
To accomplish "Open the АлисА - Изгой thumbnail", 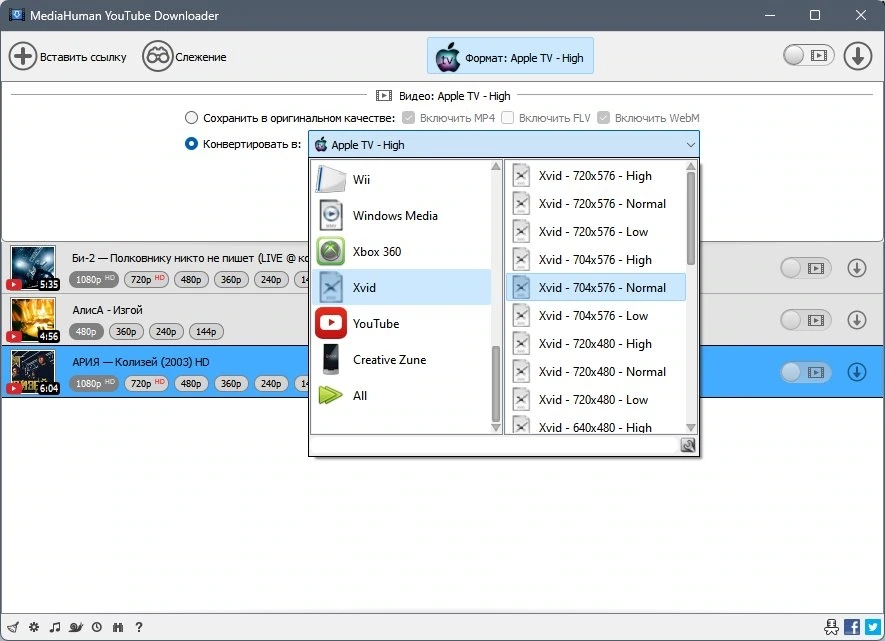I will point(33,319).
